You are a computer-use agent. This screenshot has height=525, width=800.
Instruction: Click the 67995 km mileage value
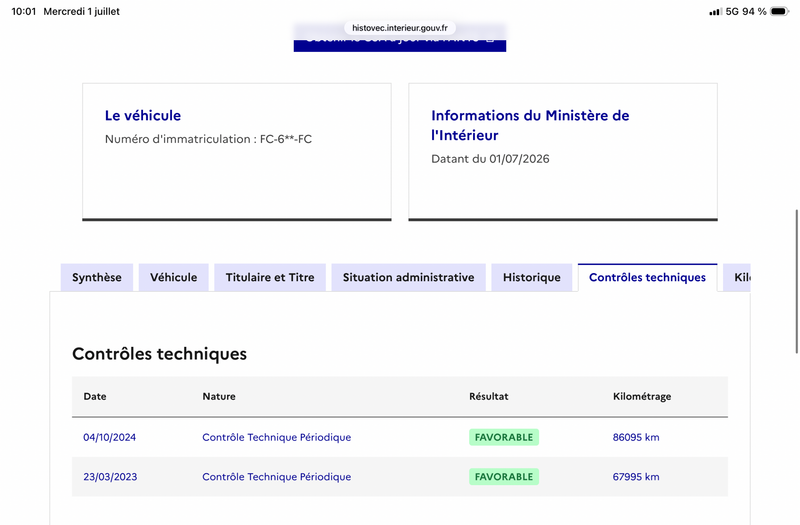coord(636,477)
